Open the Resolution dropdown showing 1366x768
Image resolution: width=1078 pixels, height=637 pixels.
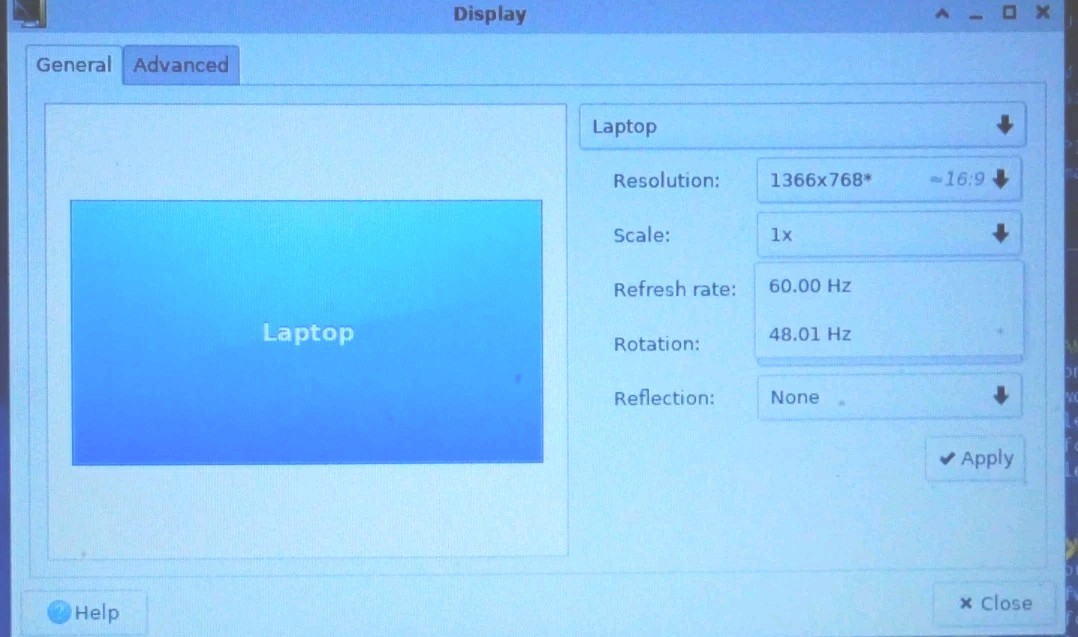889,180
